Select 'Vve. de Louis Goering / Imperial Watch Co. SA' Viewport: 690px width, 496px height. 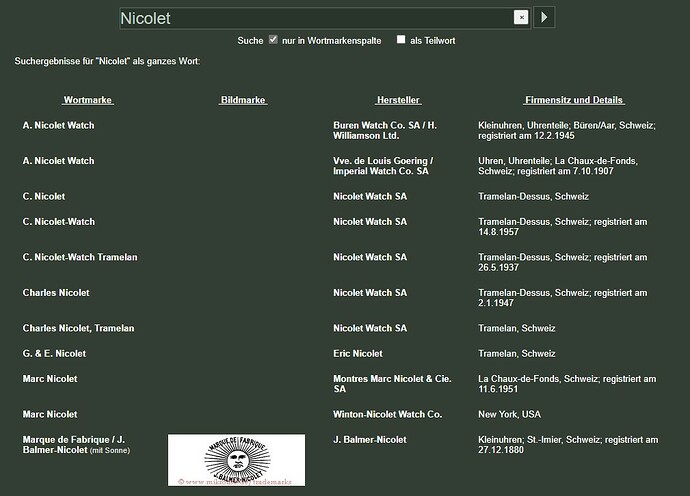[383, 166]
